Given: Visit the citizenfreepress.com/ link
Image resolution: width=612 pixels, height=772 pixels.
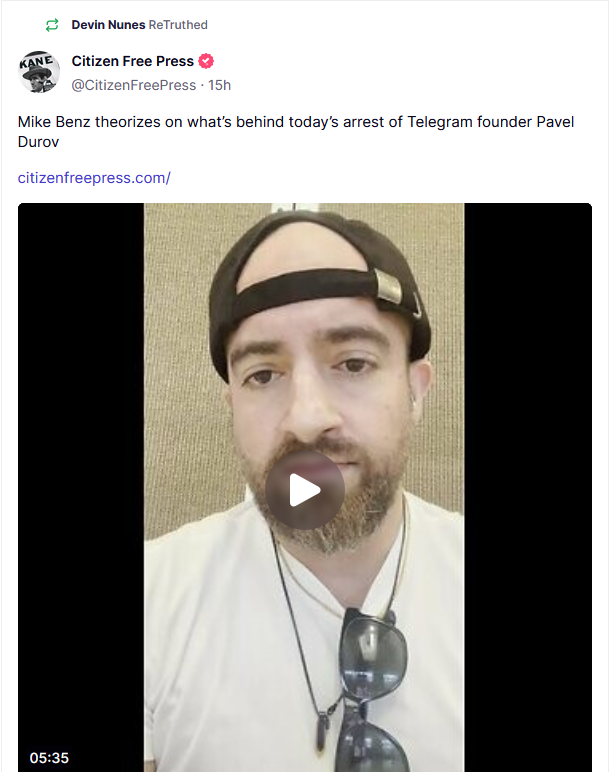Looking at the screenshot, I should pos(94,178).
